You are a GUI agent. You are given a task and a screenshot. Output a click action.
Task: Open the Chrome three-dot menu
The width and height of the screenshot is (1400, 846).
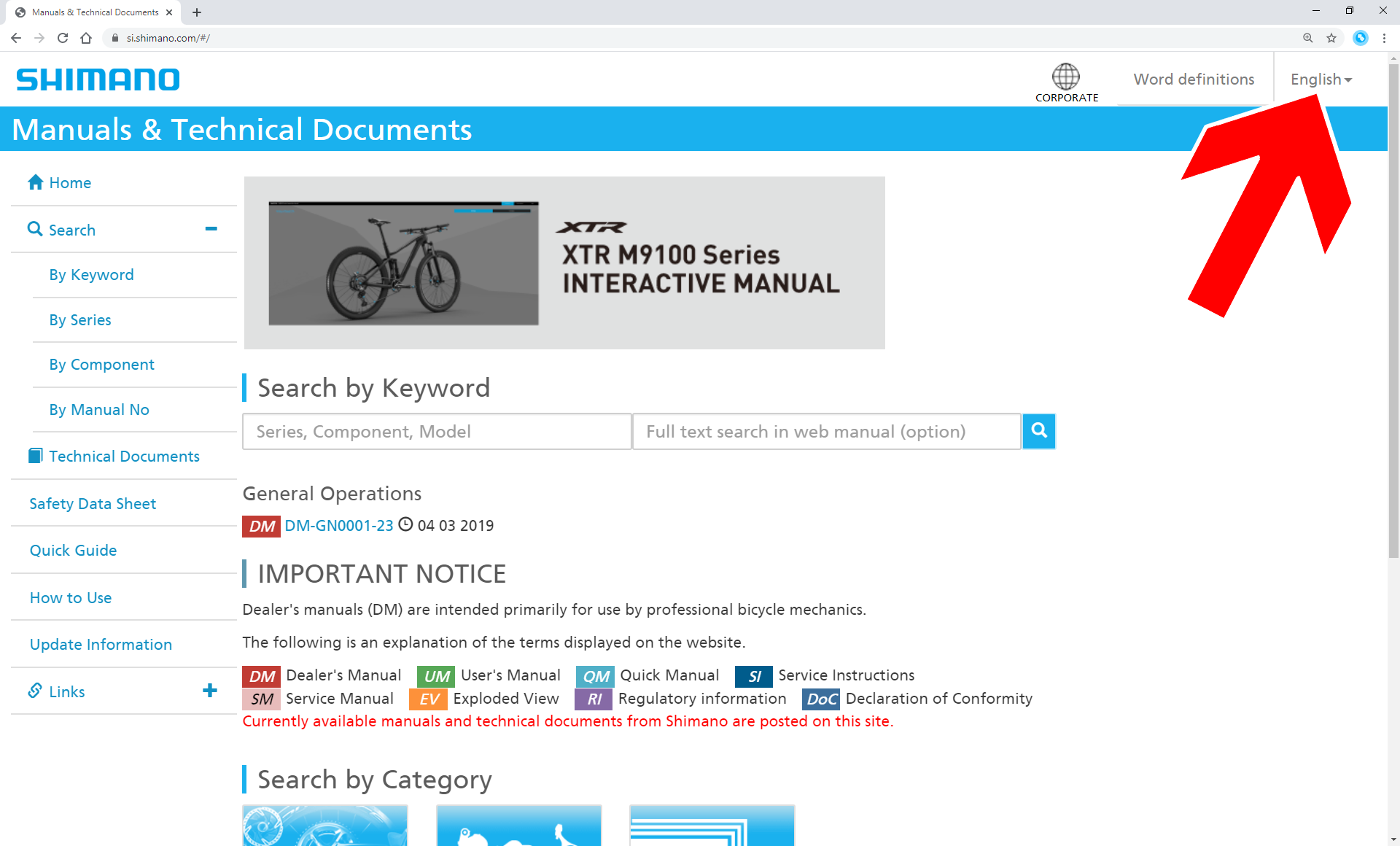pos(1384,38)
